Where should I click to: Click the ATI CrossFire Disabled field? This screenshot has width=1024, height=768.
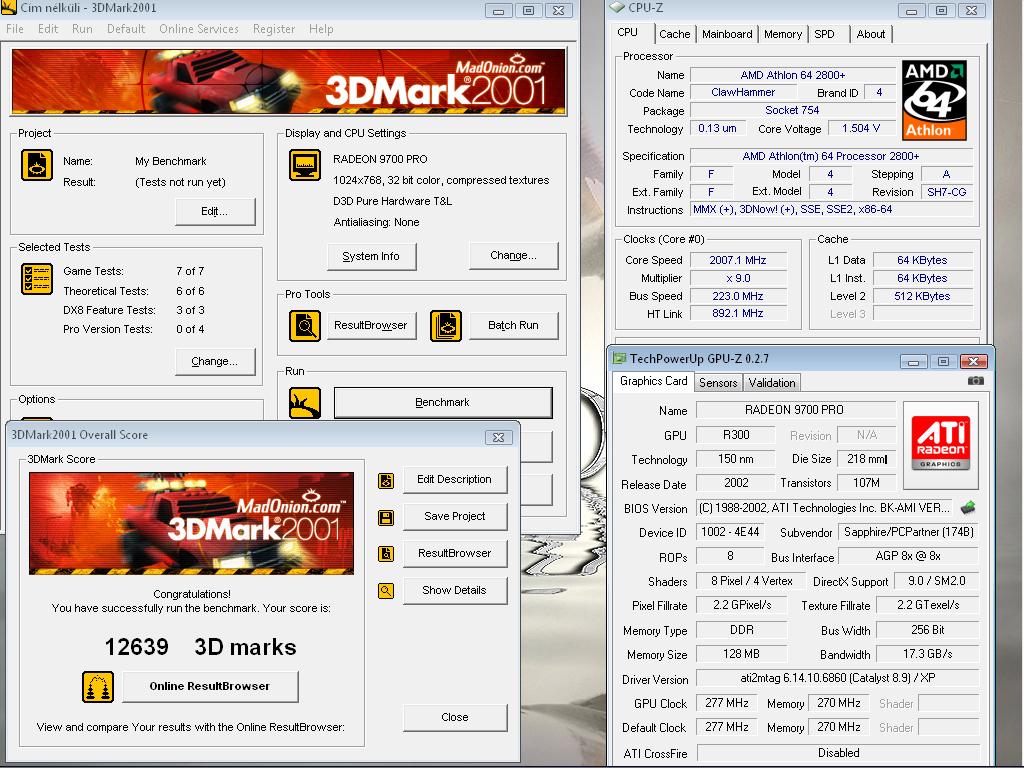838,753
